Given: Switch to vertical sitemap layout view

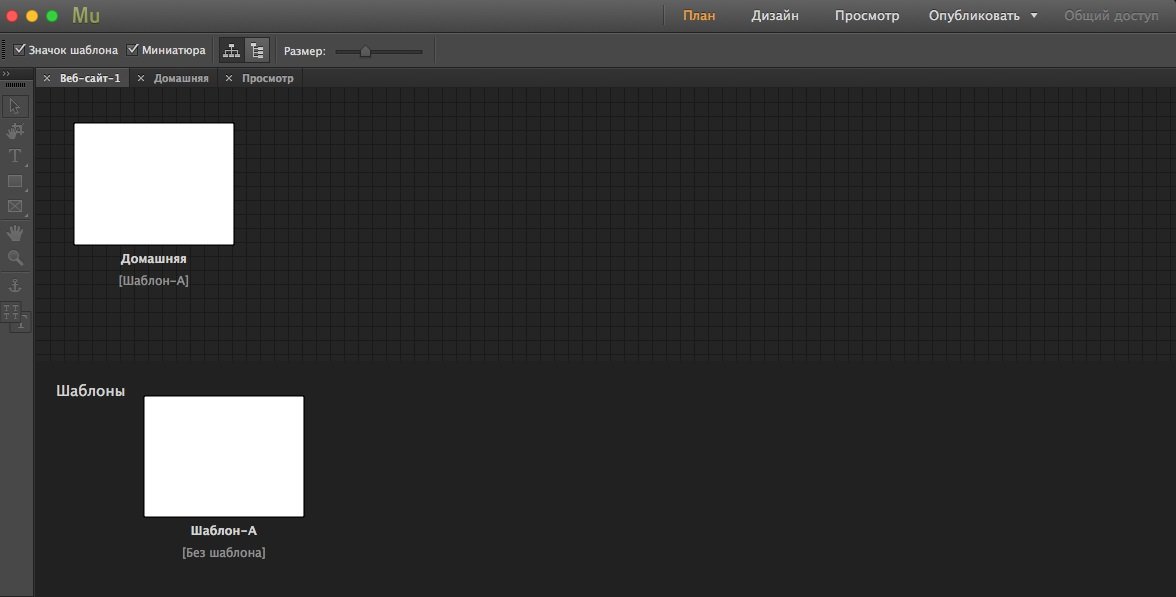Looking at the screenshot, I should [257, 50].
